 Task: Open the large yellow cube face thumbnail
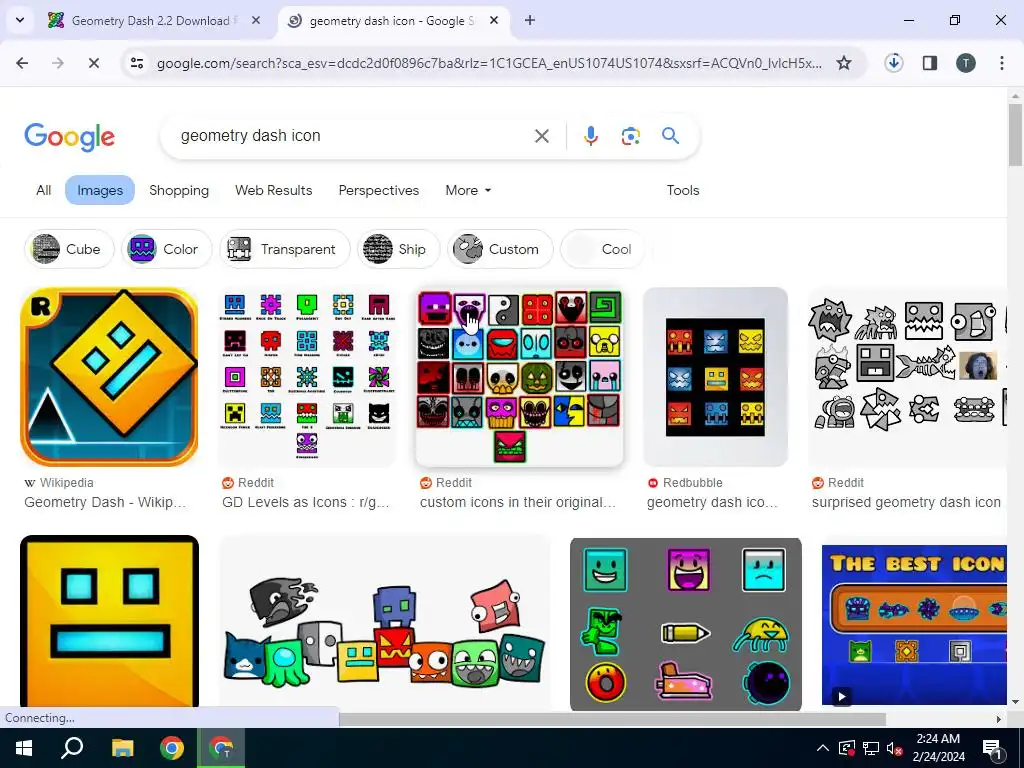coord(109,621)
